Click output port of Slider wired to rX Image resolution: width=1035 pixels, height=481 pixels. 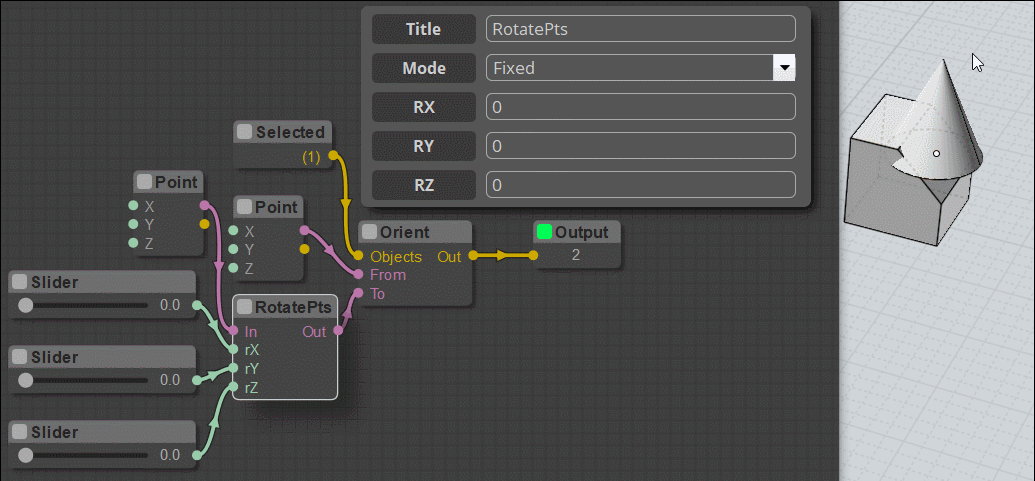click(x=196, y=305)
